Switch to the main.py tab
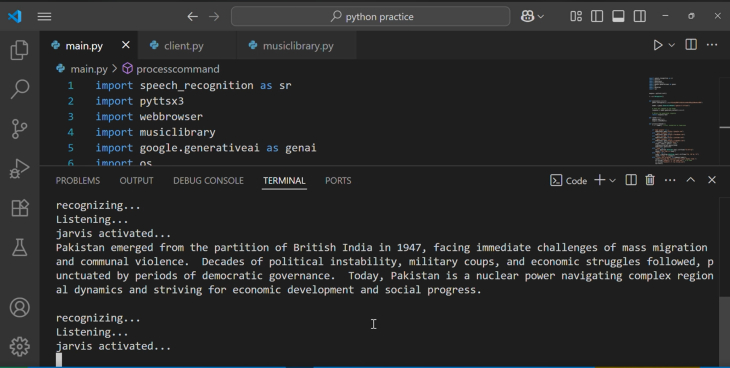Image resolution: width=730 pixels, height=368 pixels. click(x=84, y=46)
